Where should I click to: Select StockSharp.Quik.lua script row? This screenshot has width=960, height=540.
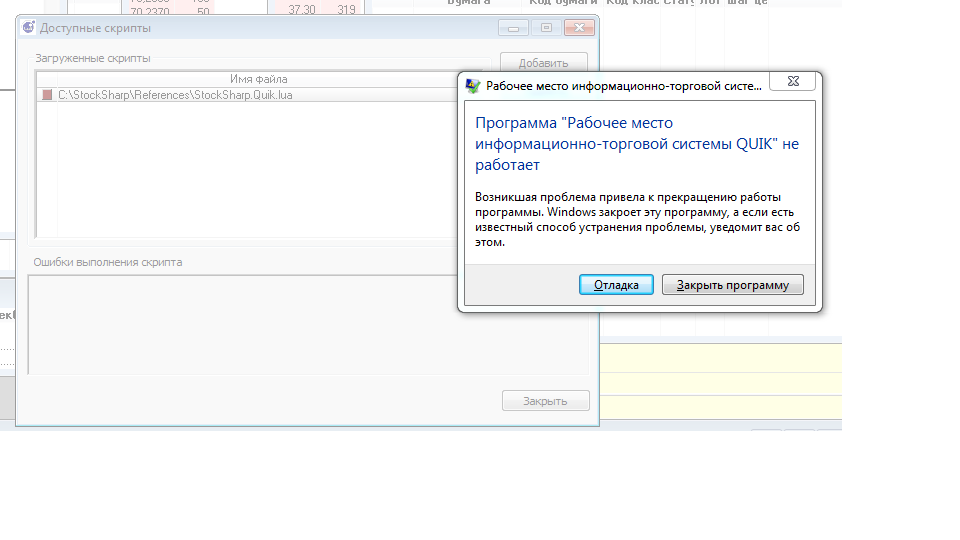pyautogui.click(x=247, y=95)
